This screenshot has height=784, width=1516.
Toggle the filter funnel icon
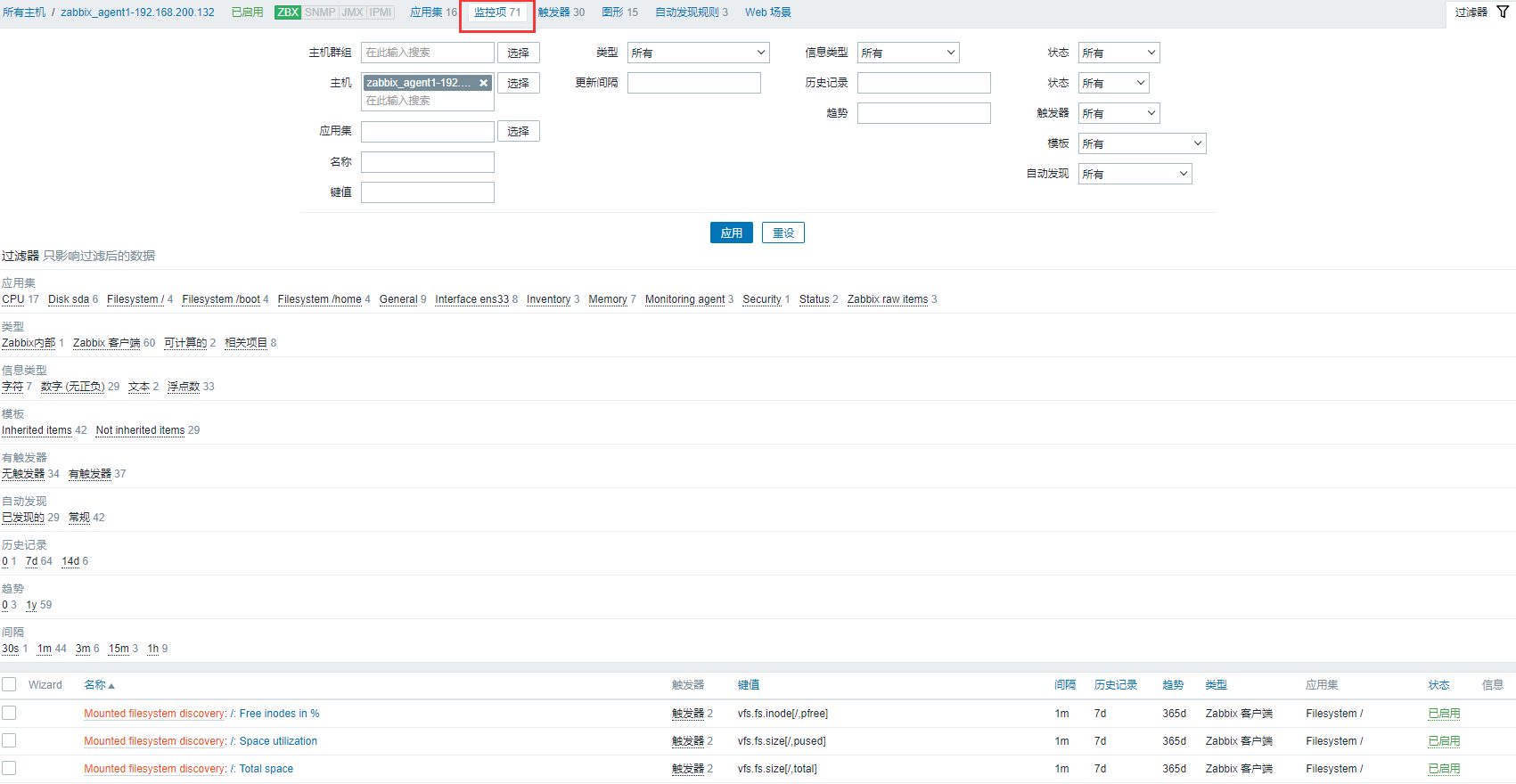[x=1503, y=12]
